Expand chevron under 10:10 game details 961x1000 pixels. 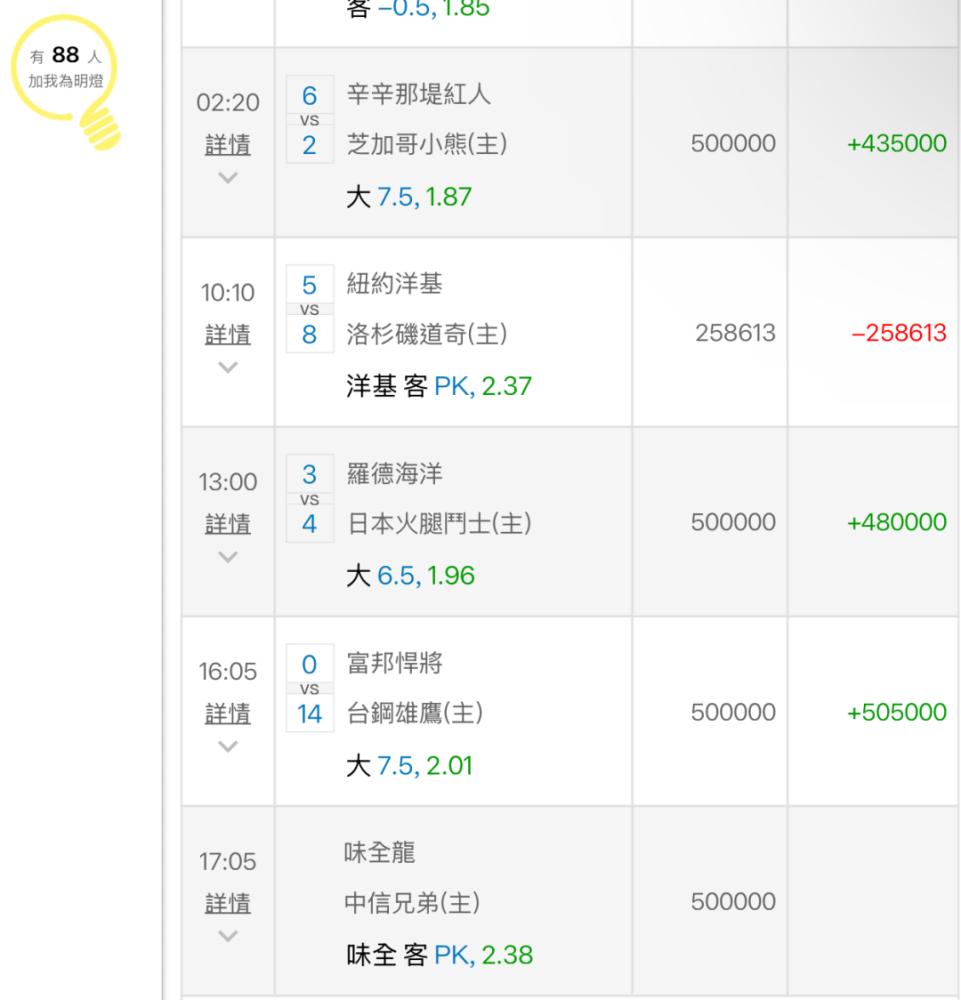pyautogui.click(x=228, y=367)
